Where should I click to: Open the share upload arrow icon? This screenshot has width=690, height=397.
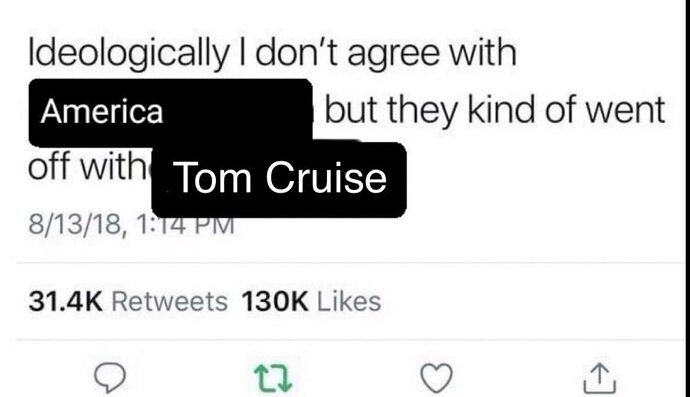(x=599, y=378)
